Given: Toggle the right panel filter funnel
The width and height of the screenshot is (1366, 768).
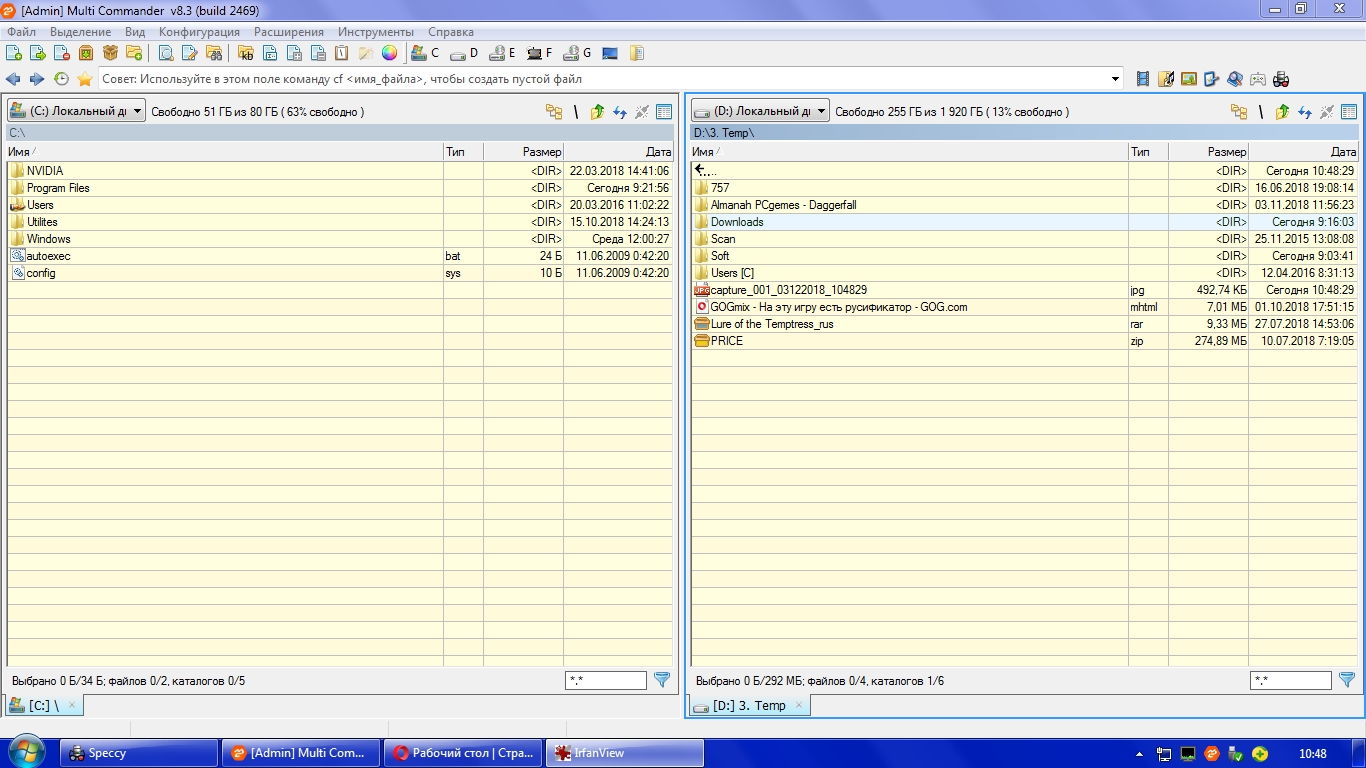Looking at the screenshot, I should click(1346, 680).
